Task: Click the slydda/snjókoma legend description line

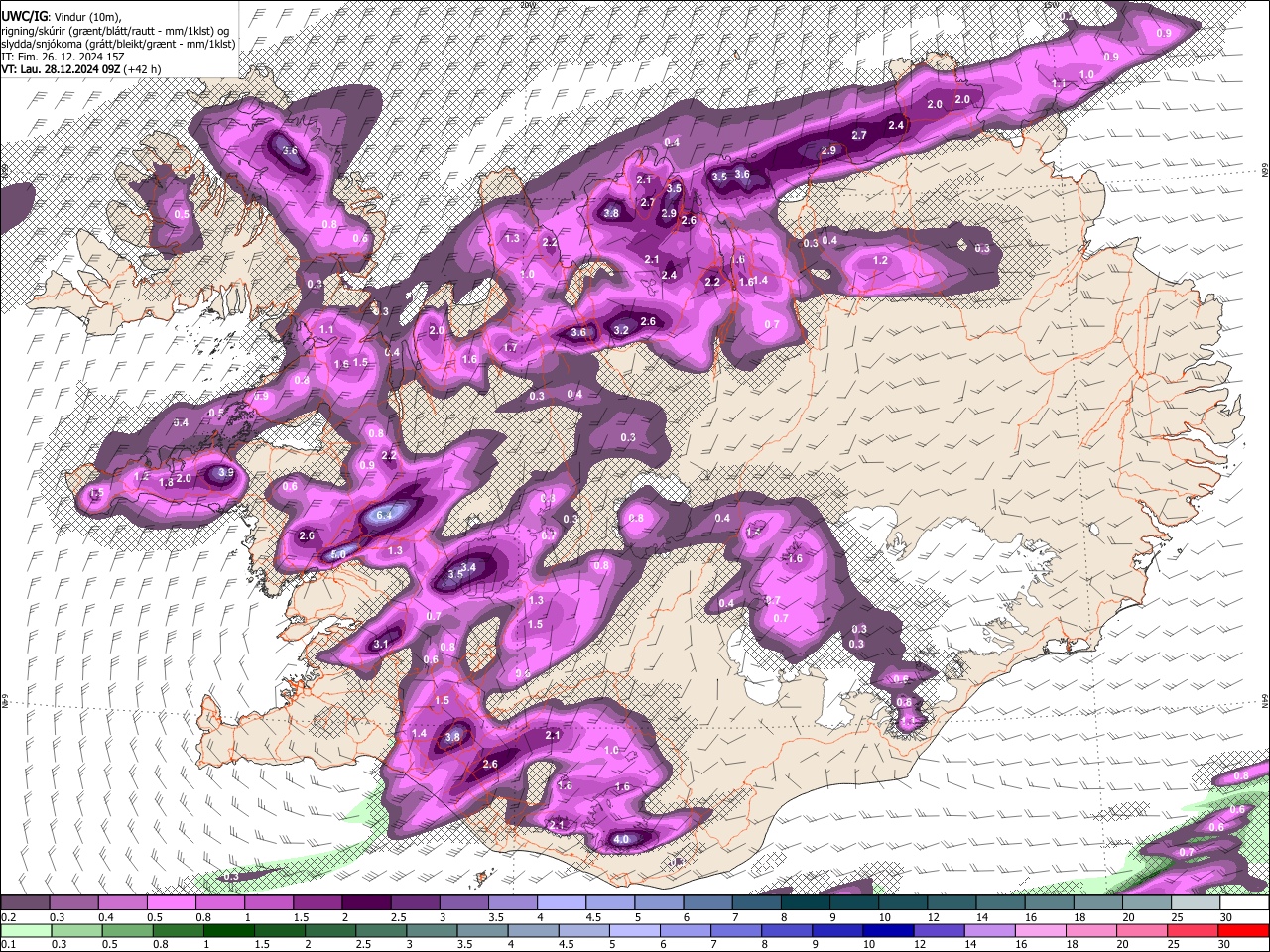Action: pos(118,44)
